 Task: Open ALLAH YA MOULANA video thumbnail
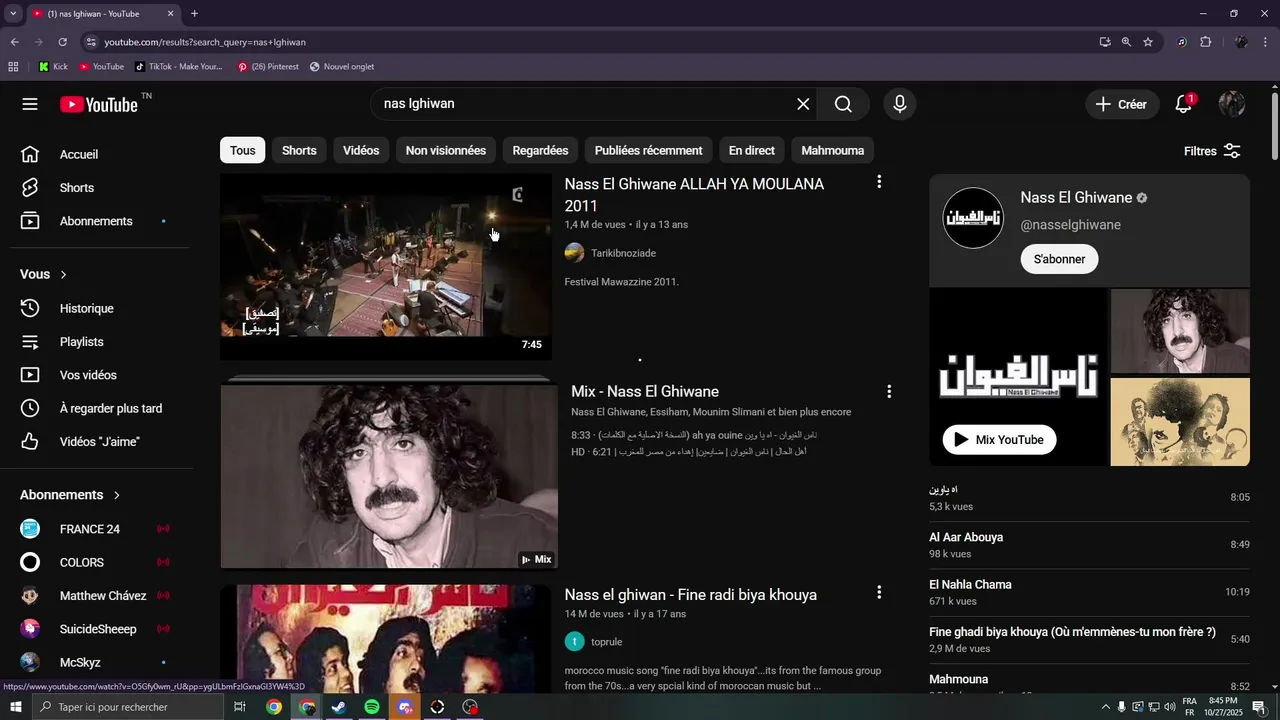(386, 267)
